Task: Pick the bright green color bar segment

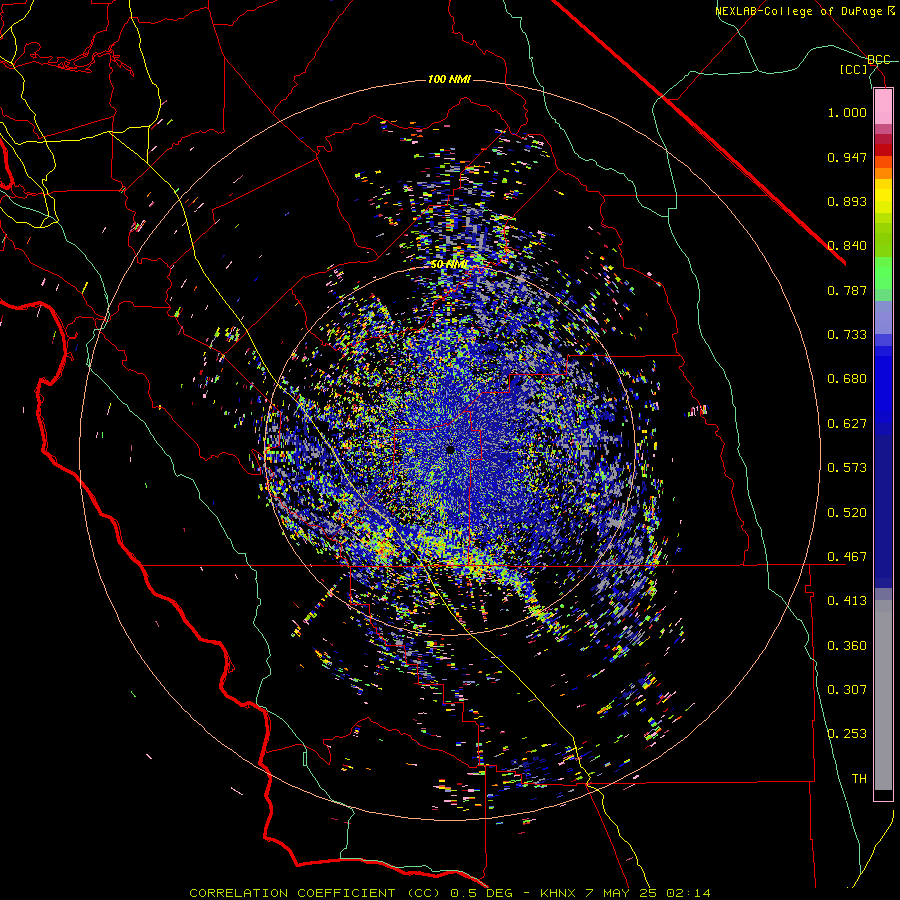Action: tap(883, 273)
